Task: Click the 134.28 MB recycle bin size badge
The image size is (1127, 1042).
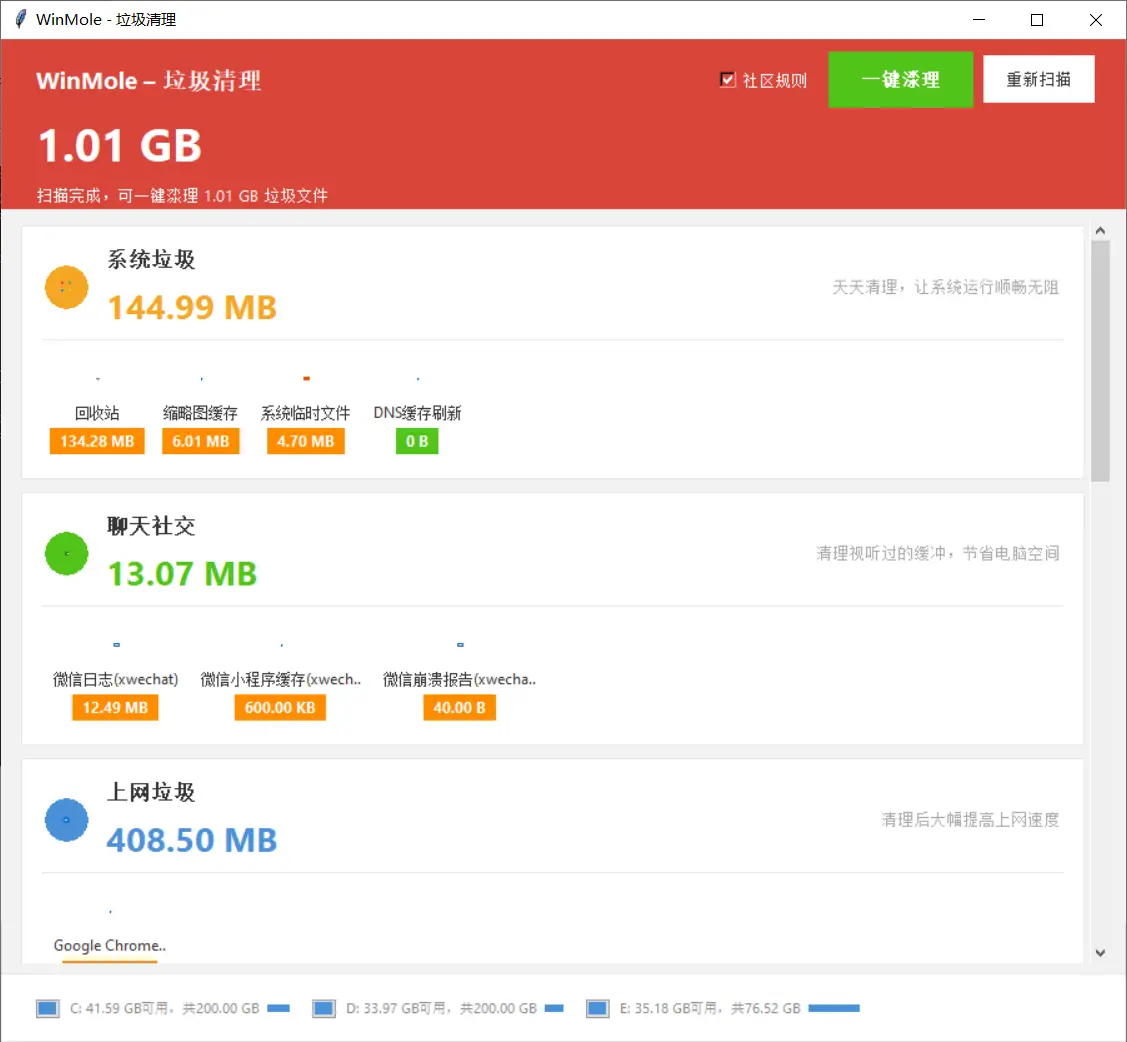Action: click(97, 441)
